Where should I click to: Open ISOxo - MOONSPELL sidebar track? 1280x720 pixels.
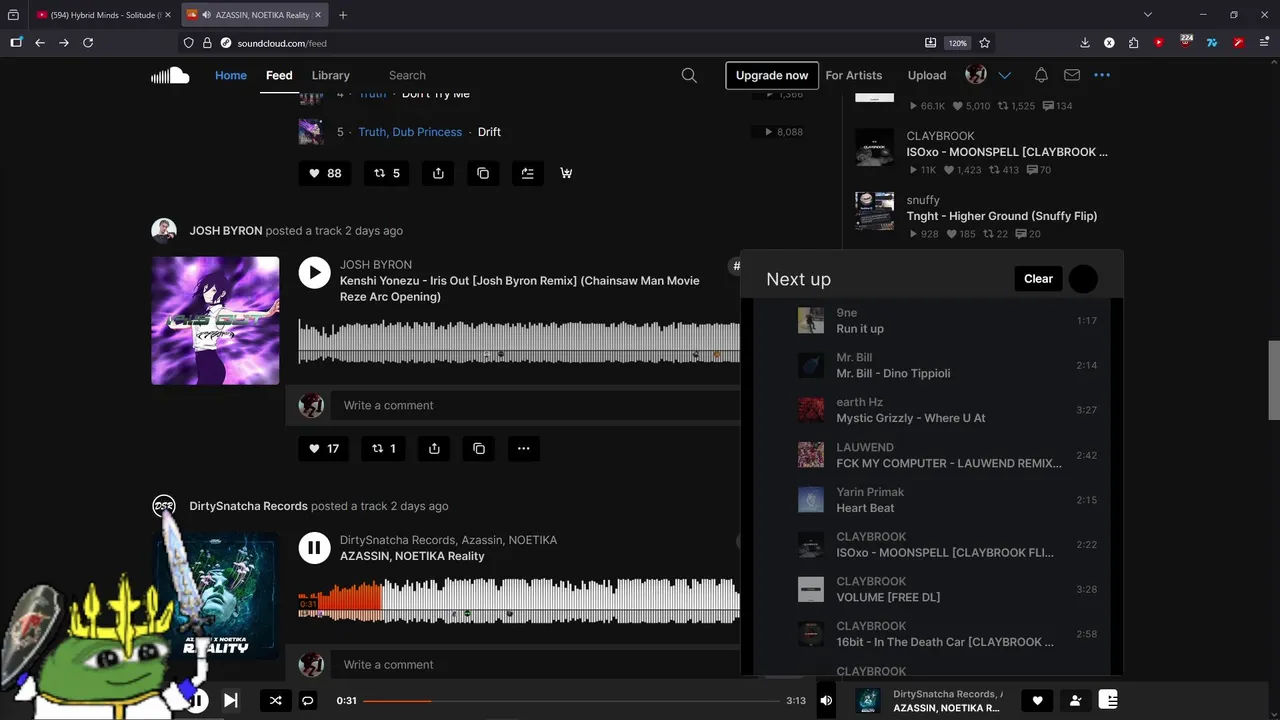click(x=1007, y=152)
